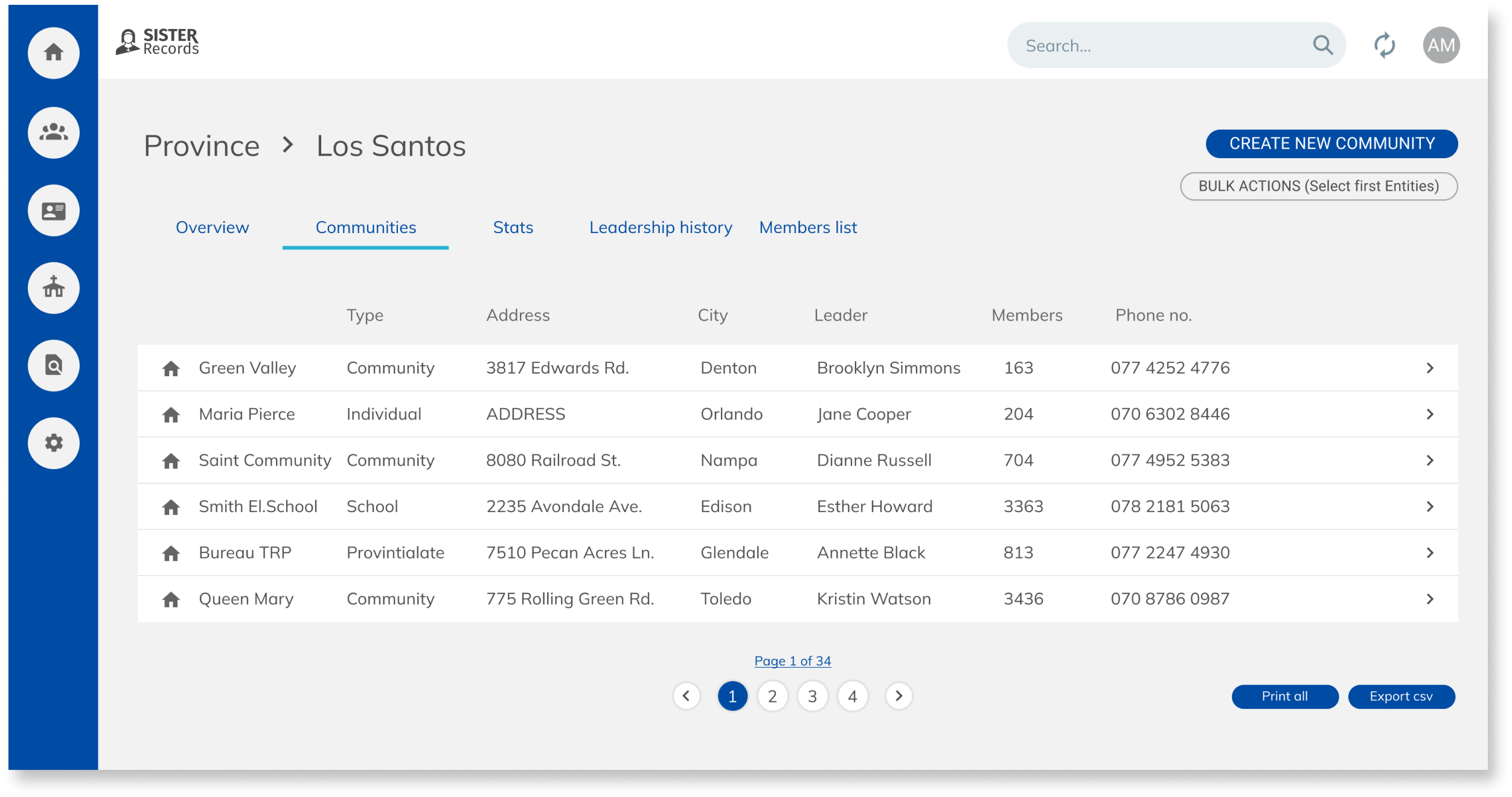The height and width of the screenshot is (797, 1512).
Task: Open the contact card icon in the sidebar
Action: tap(53, 210)
